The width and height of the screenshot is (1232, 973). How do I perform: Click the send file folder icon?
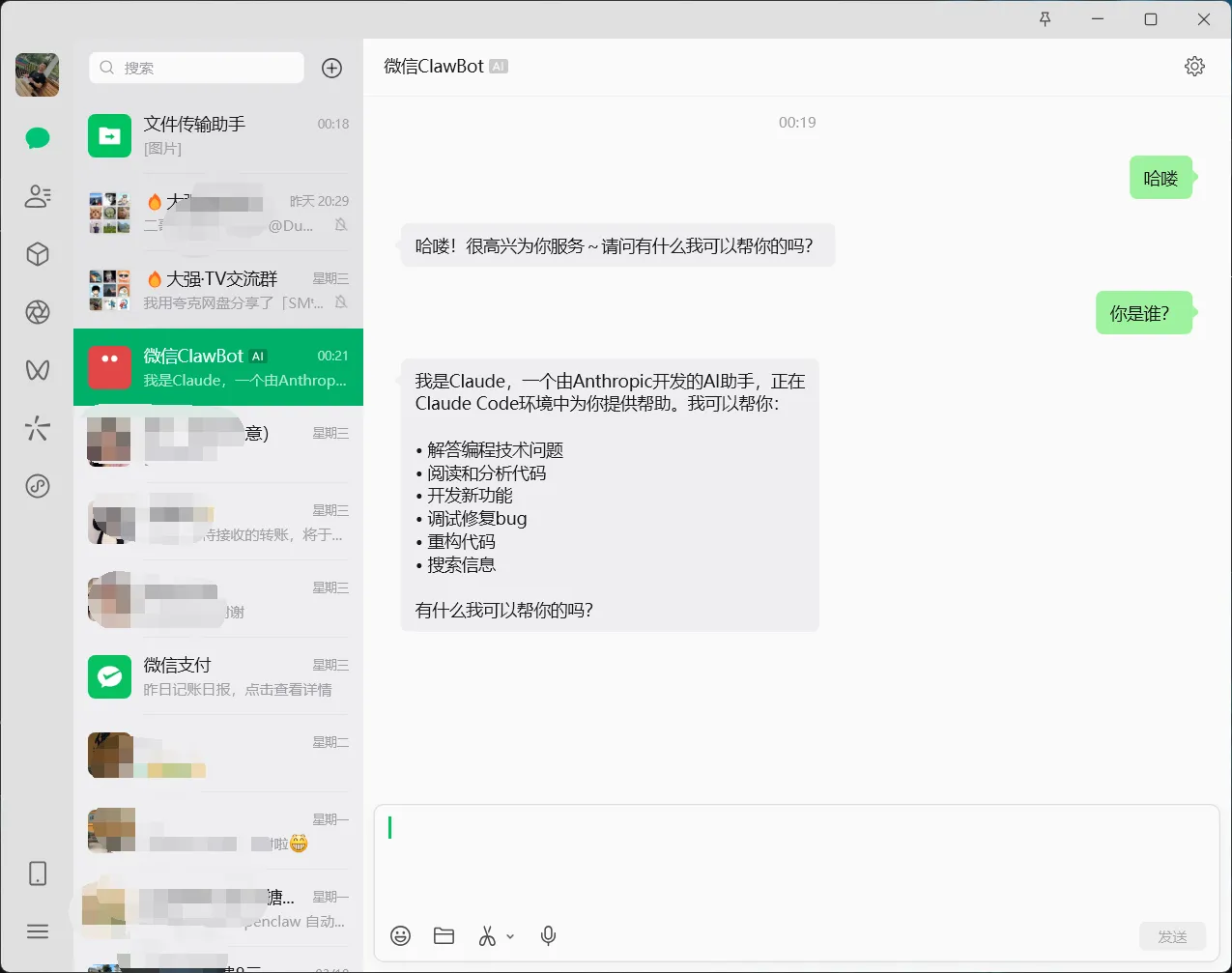coord(444,935)
